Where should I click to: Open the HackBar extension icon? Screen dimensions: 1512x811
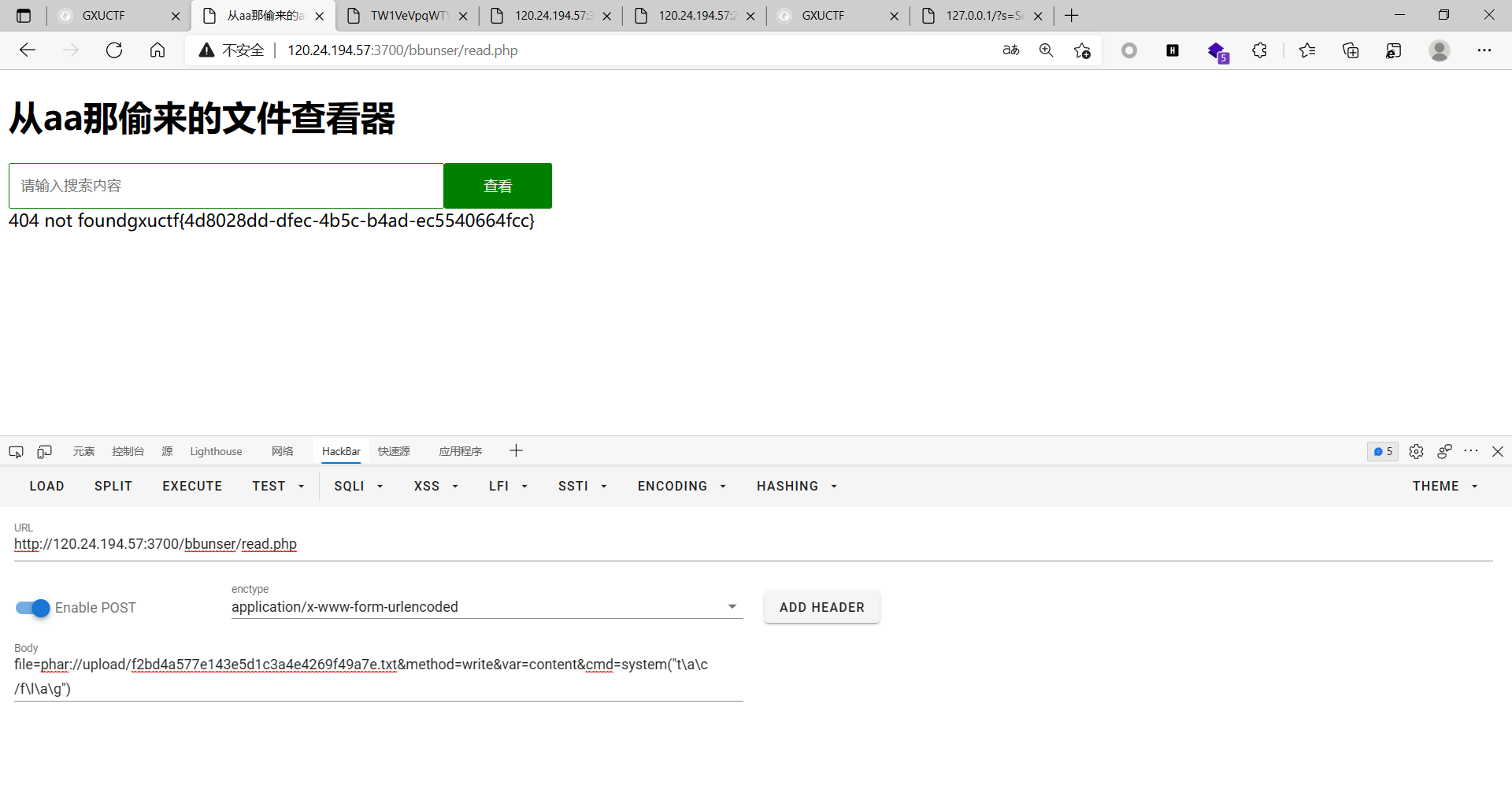[x=1173, y=50]
